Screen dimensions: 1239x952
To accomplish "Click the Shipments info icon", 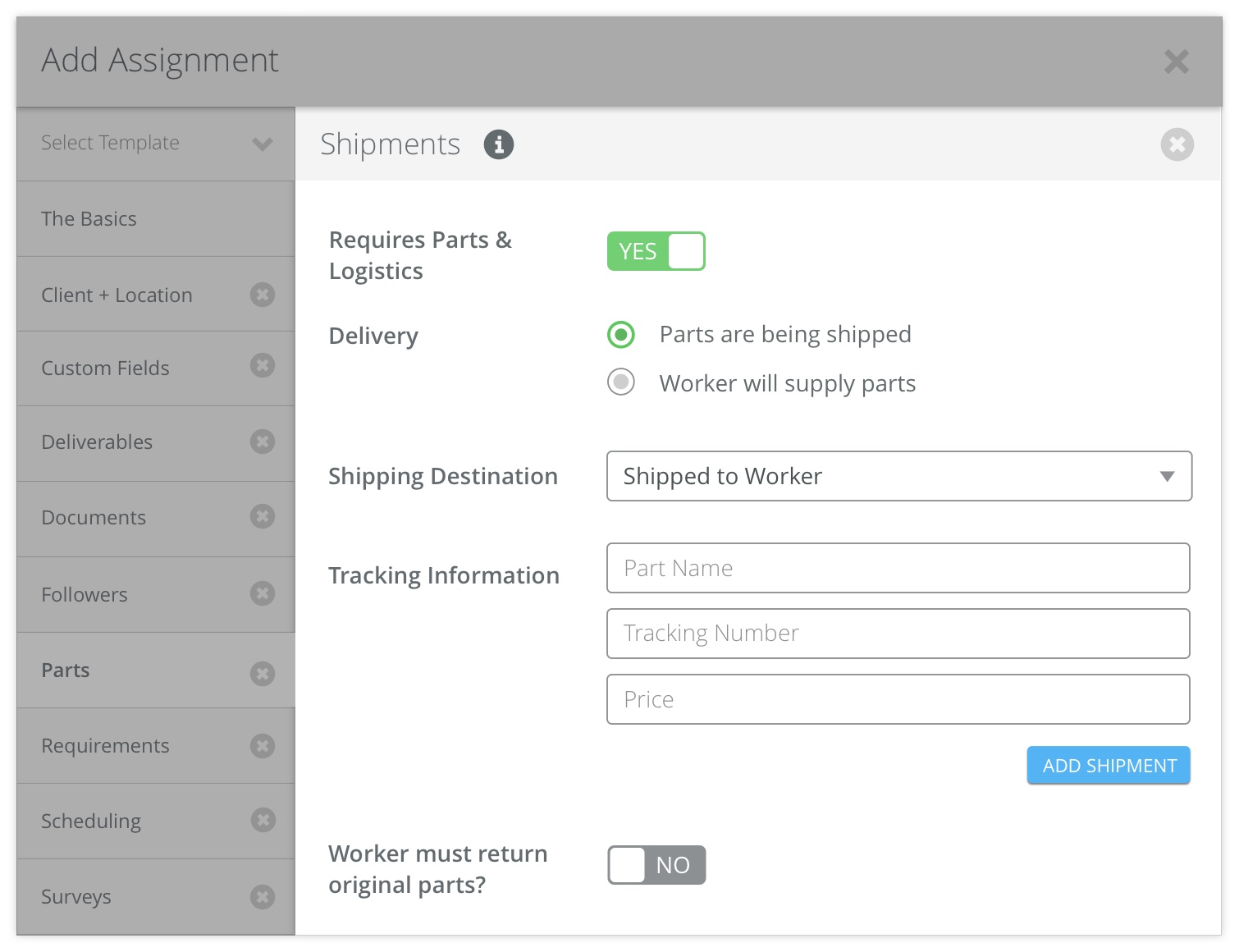I will pyautogui.click(x=498, y=144).
